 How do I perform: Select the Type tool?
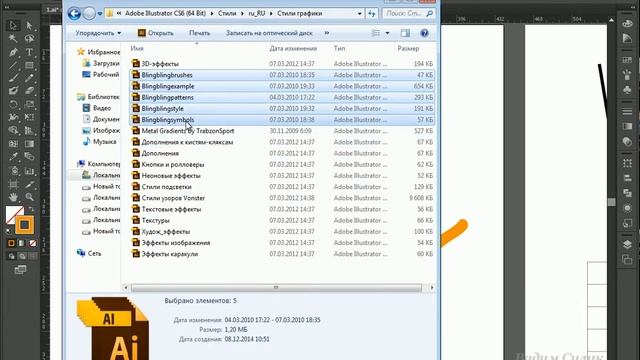coord(29,52)
